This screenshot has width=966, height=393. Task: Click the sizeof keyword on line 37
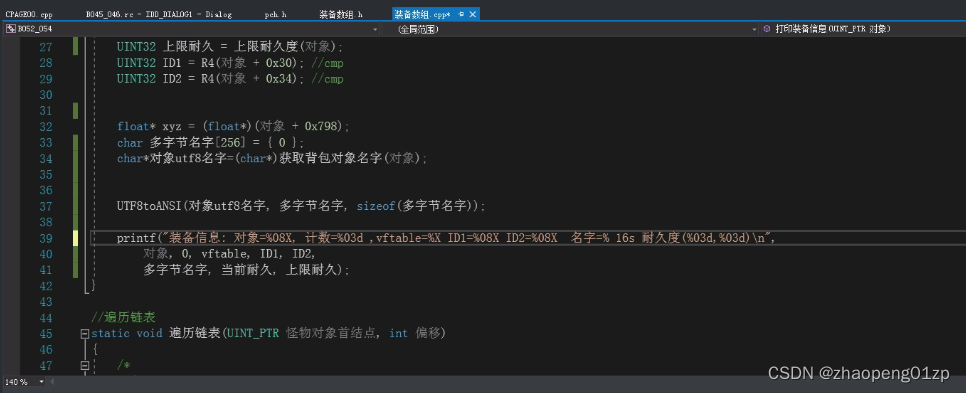(x=375, y=206)
